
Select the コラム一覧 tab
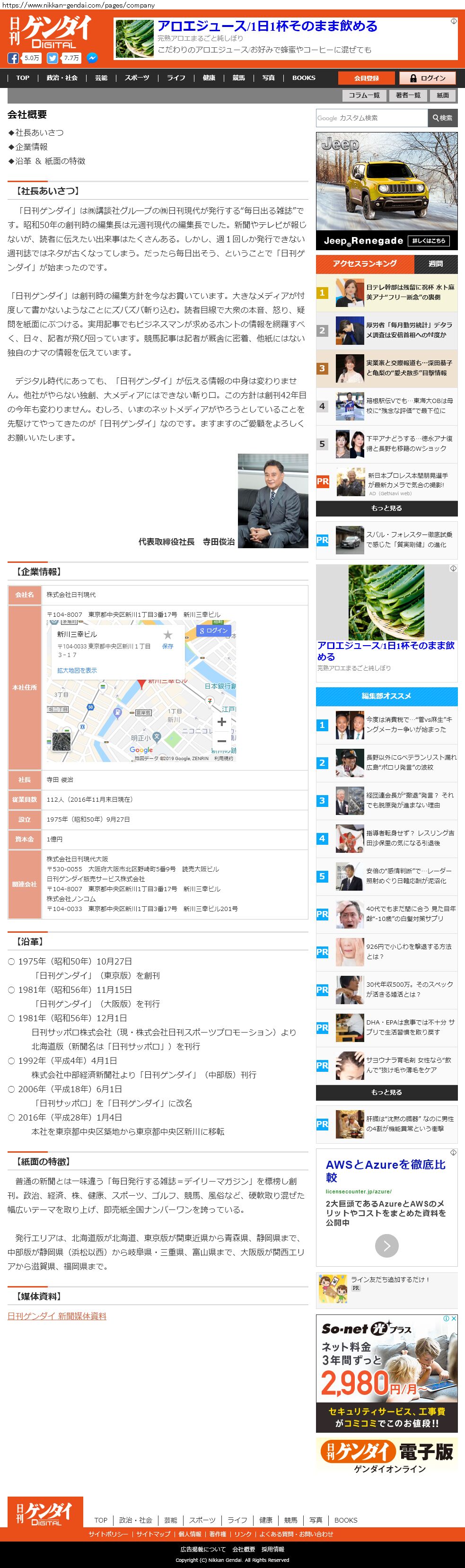(x=364, y=96)
